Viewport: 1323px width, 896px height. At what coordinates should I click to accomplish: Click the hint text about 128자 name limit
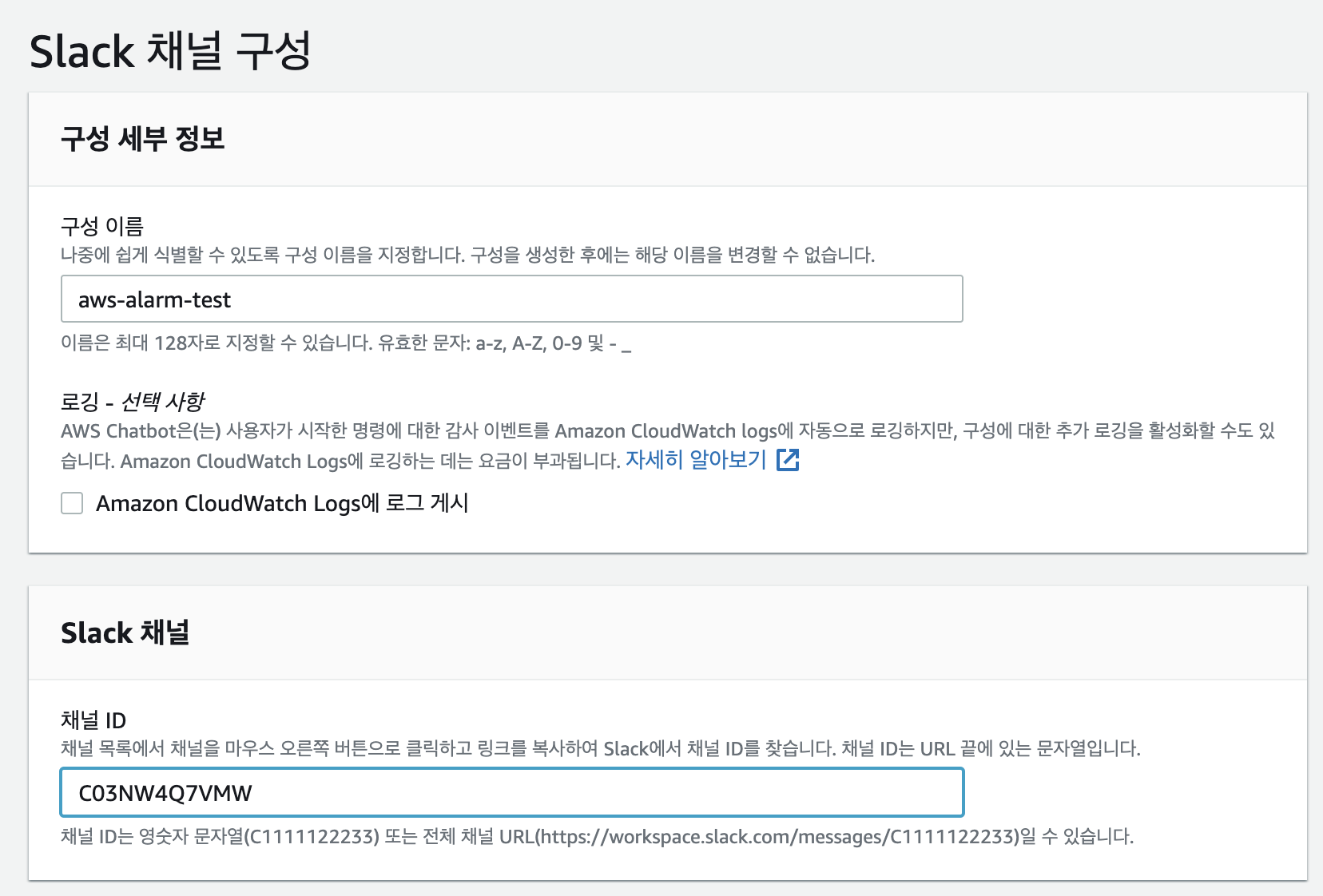point(346,343)
